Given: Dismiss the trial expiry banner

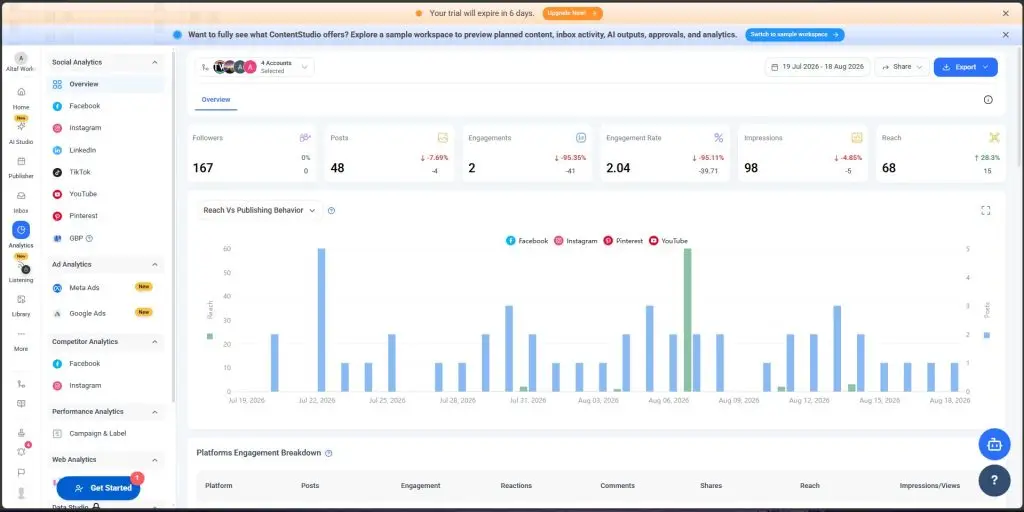Looking at the screenshot, I should (1006, 13).
